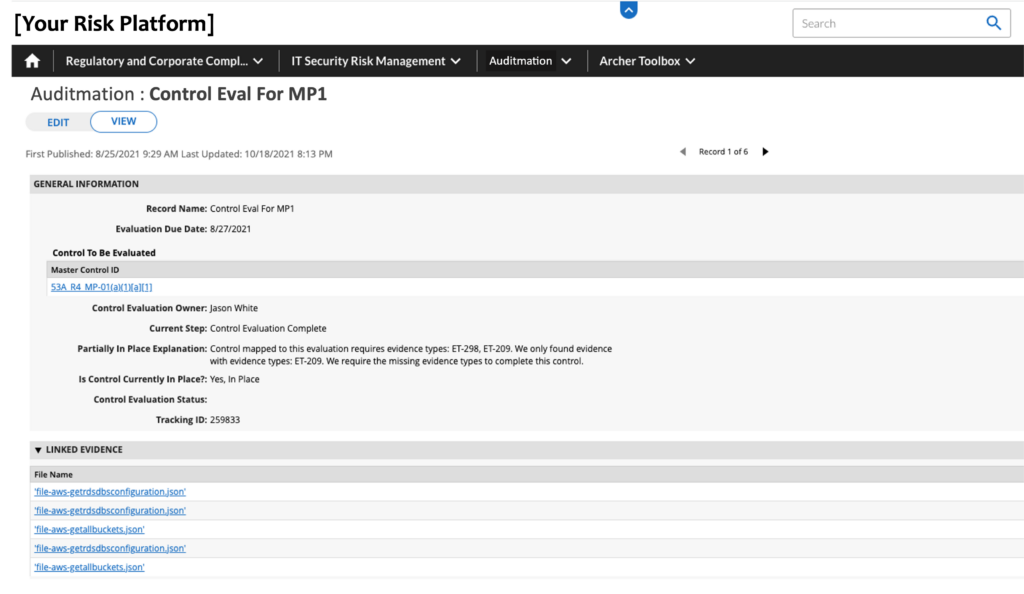Open first file-aws-getallbuckets.json evidence link
1024x594 pixels.
click(x=89, y=530)
